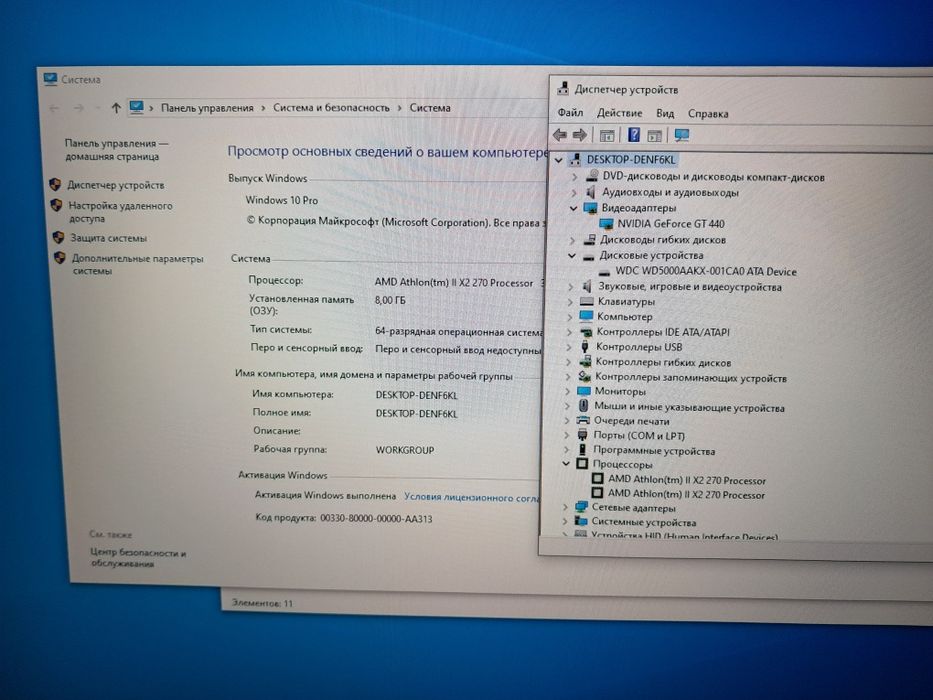Collapse the DESKTOP-DENF6KL root node
The width and height of the screenshot is (933, 700).
[558, 160]
